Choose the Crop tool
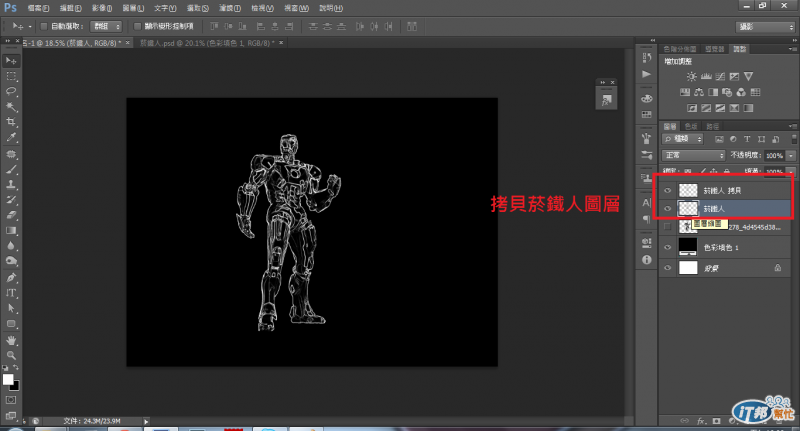 point(12,121)
